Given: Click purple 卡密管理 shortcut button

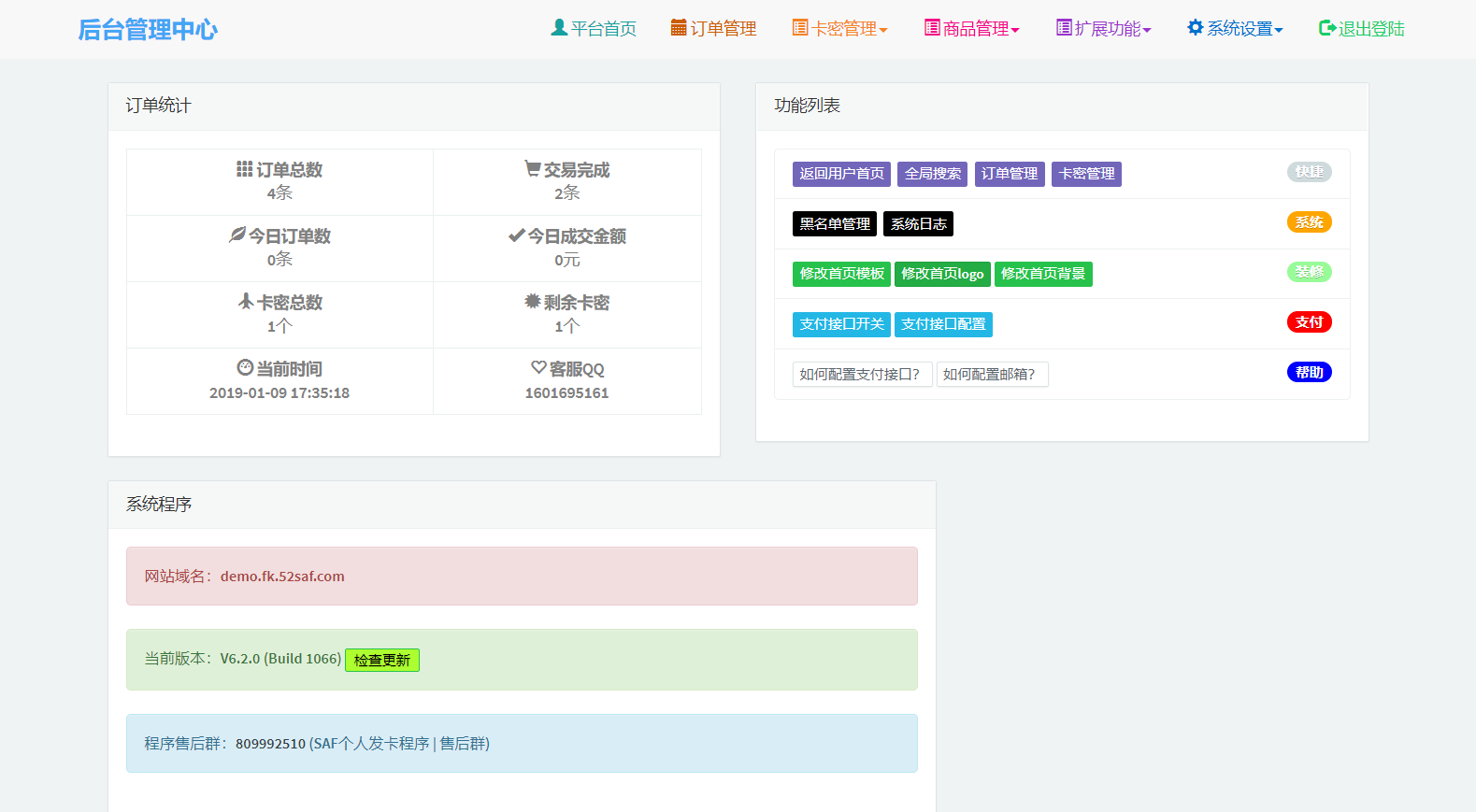Looking at the screenshot, I should pos(1086,174).
